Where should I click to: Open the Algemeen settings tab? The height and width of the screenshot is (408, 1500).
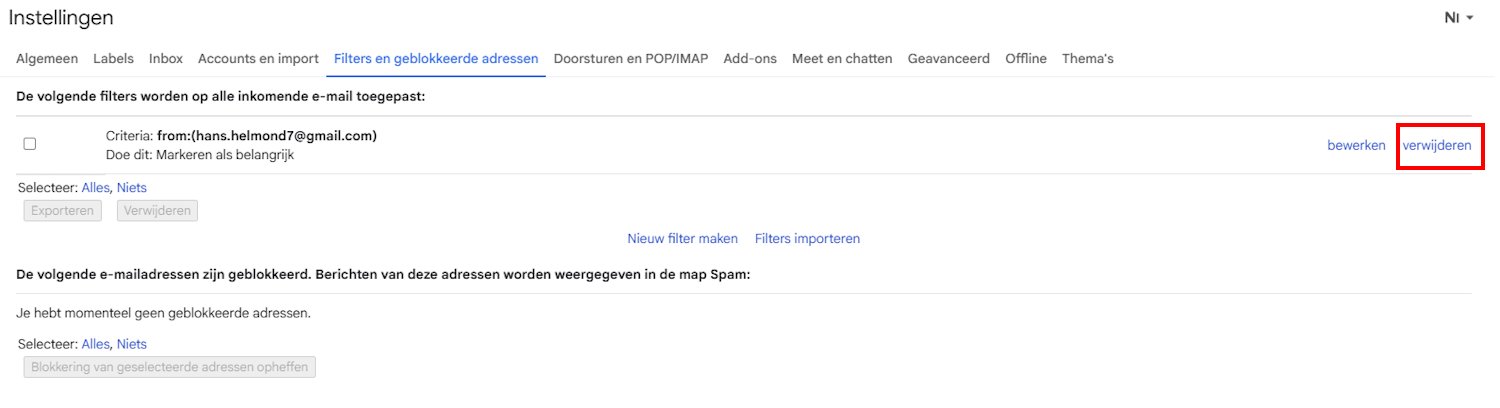(x=47, y=58)
